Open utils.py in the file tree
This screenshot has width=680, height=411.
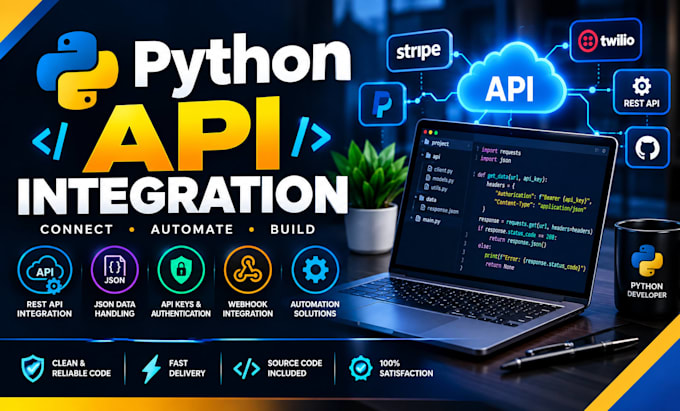click(x=435, y=188)
